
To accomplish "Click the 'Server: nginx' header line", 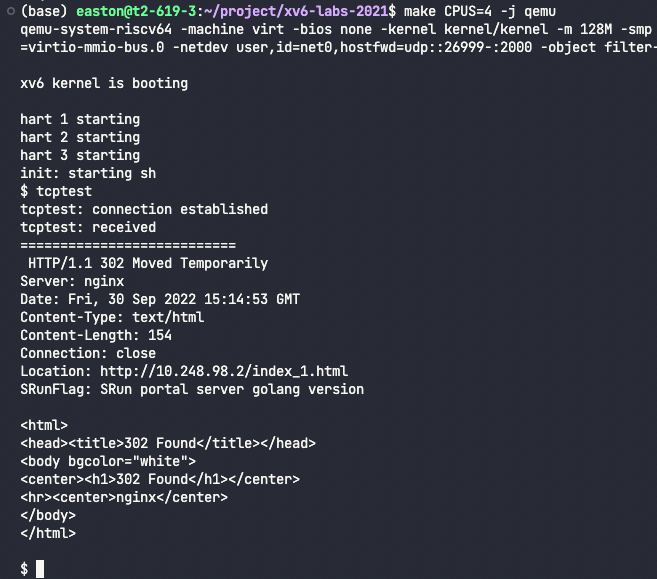I will tap(72, 281).
